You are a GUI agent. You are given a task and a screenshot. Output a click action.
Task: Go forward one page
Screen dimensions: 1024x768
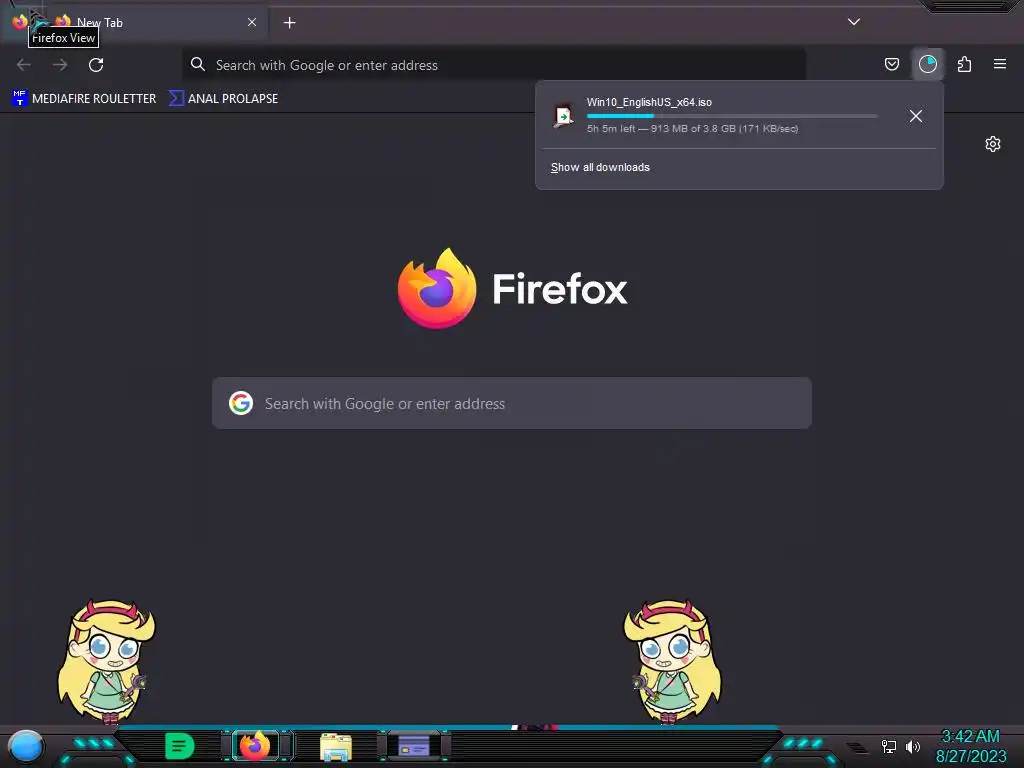click(60, 65)
